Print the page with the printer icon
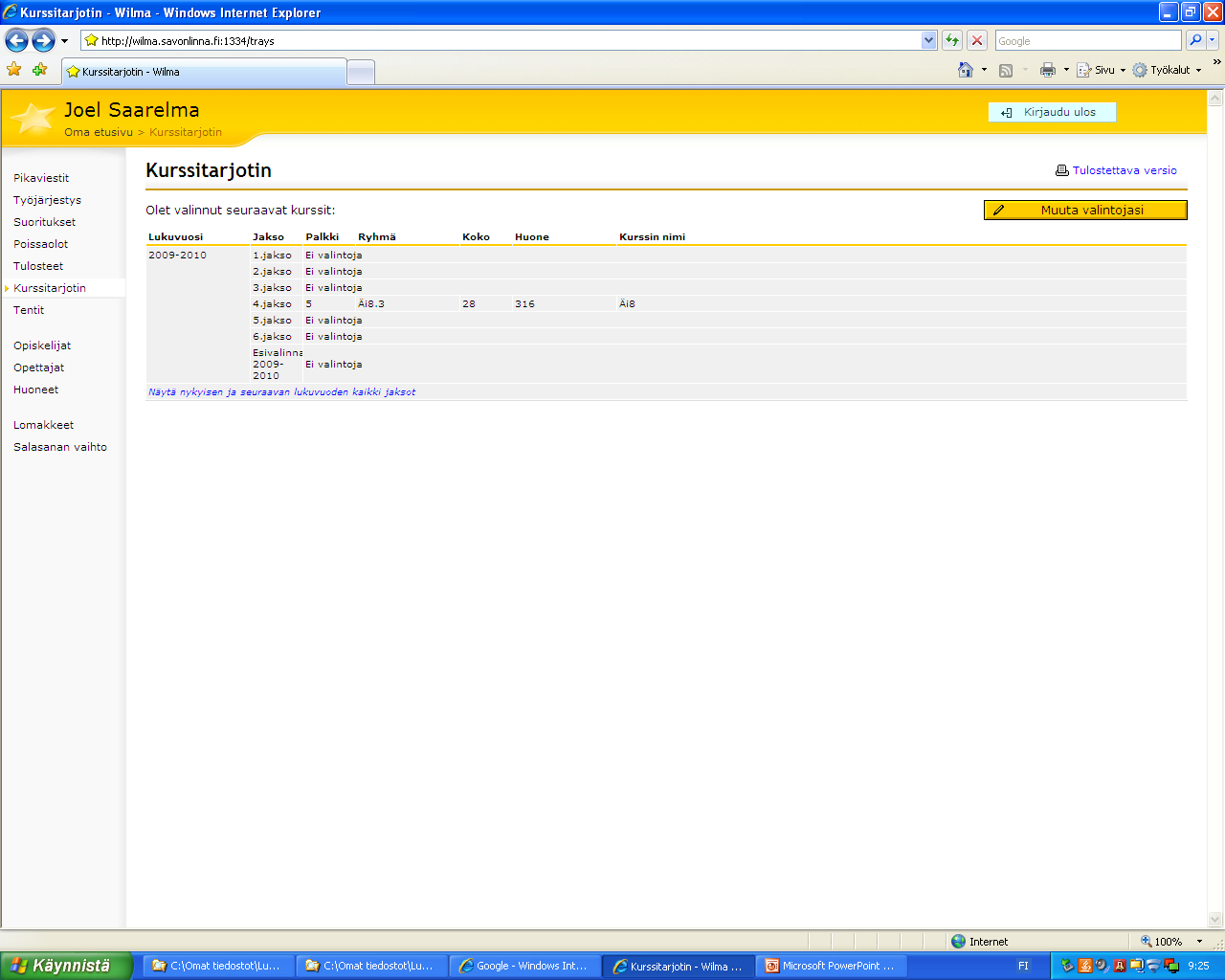 [x=1048, y=70]
